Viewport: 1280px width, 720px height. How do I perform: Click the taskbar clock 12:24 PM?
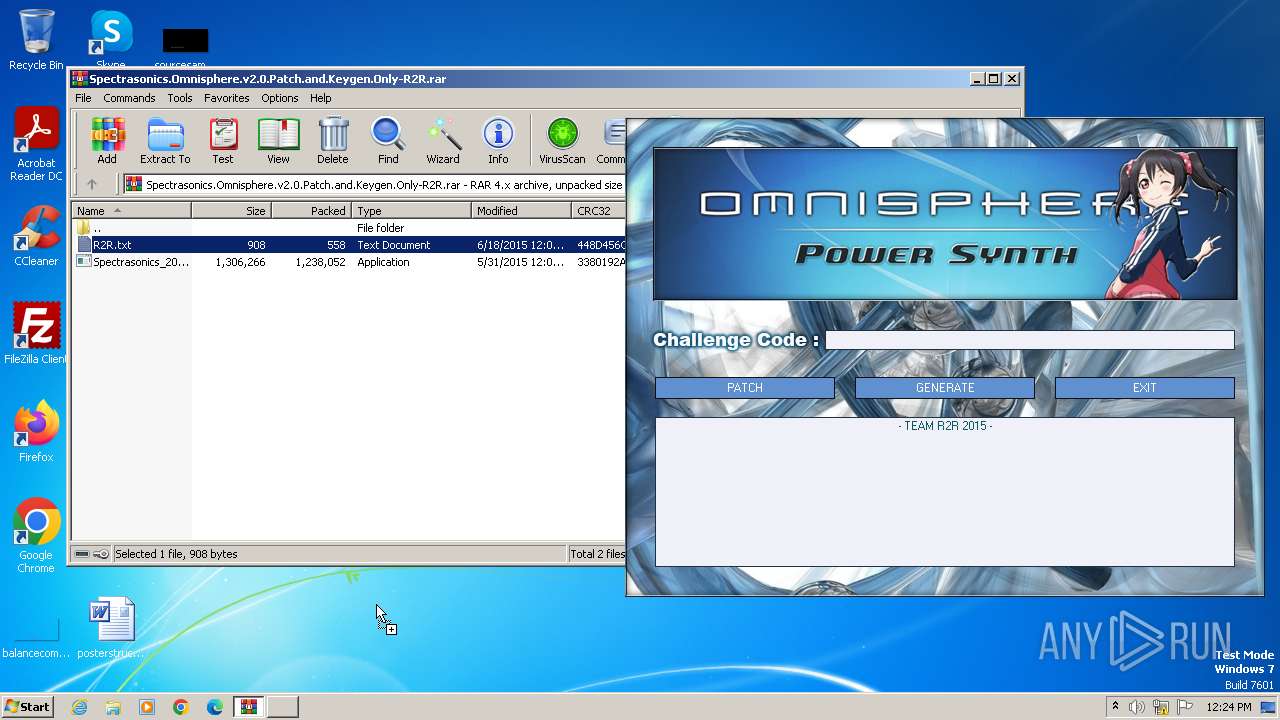1229,707
